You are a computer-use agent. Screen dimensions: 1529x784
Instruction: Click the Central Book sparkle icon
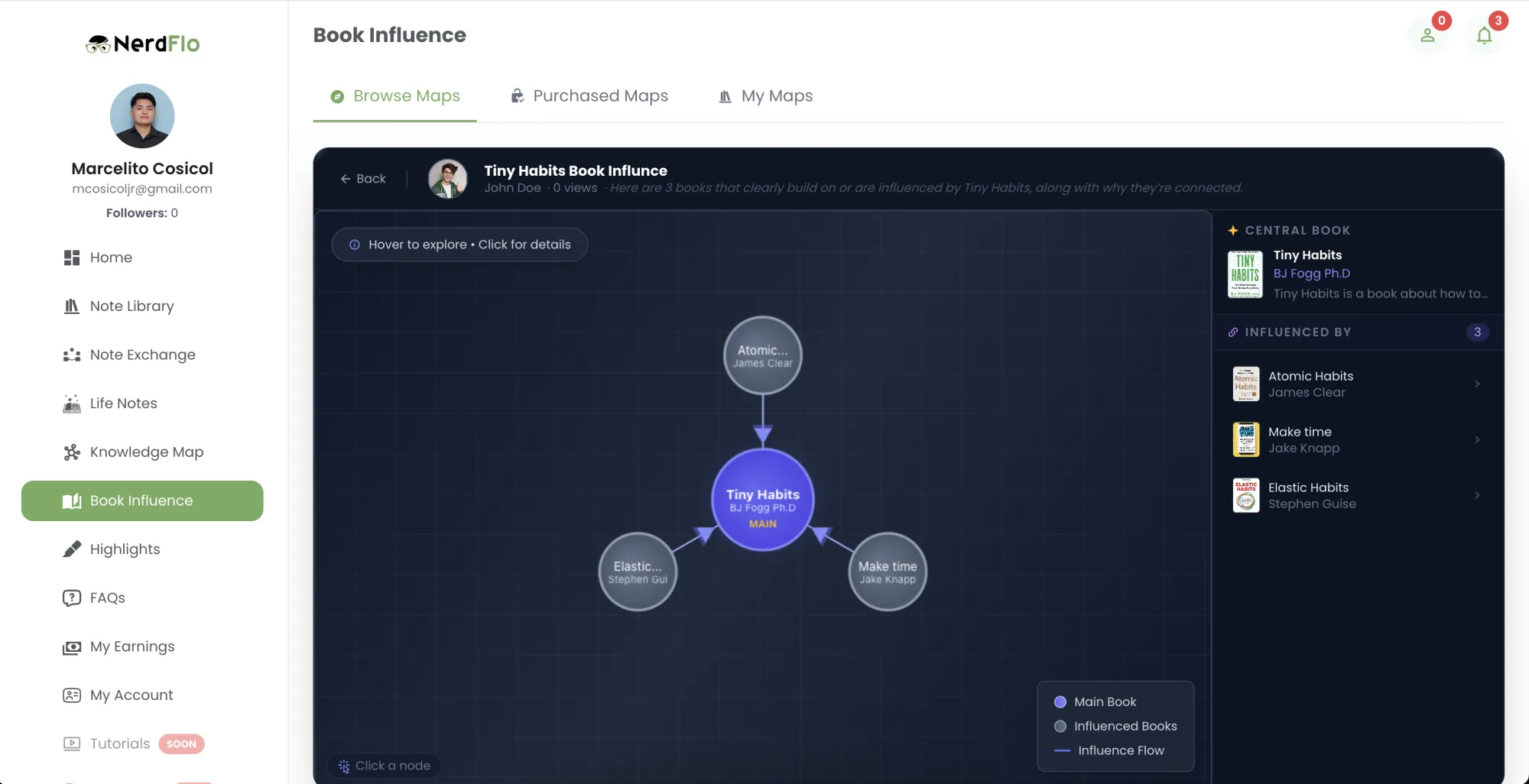pyautogui.click(x=1232, y=231)
